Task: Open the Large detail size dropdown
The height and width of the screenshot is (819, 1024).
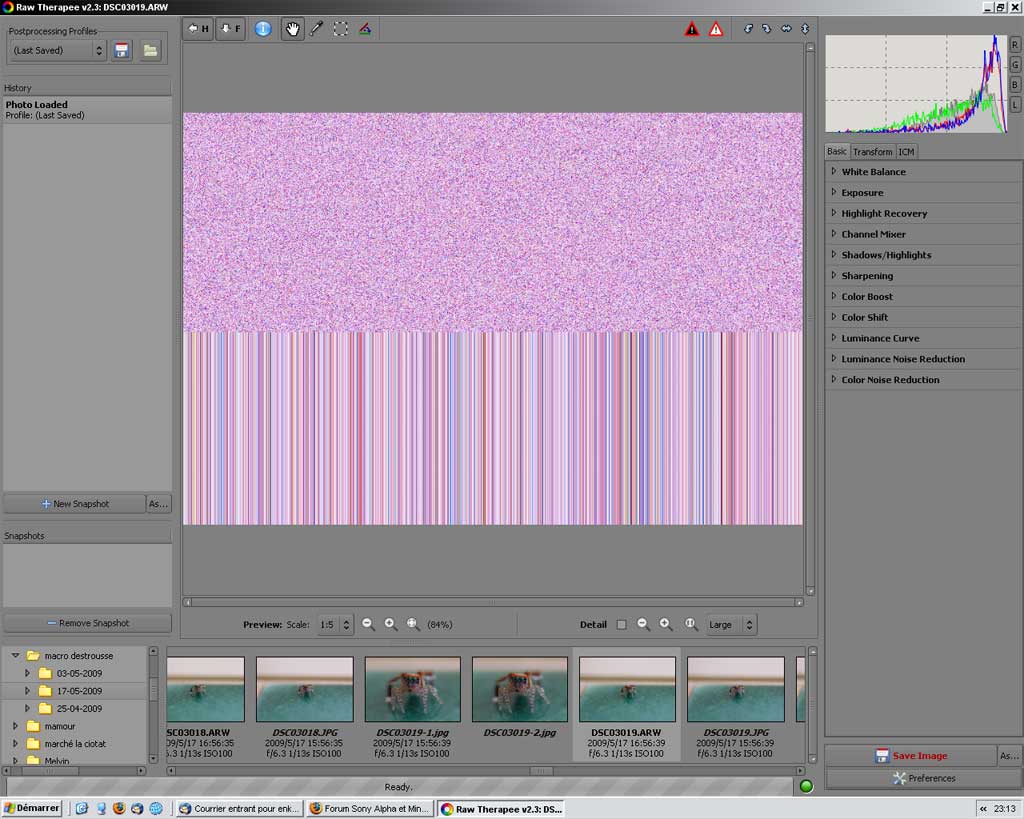Action: point(731,625)
